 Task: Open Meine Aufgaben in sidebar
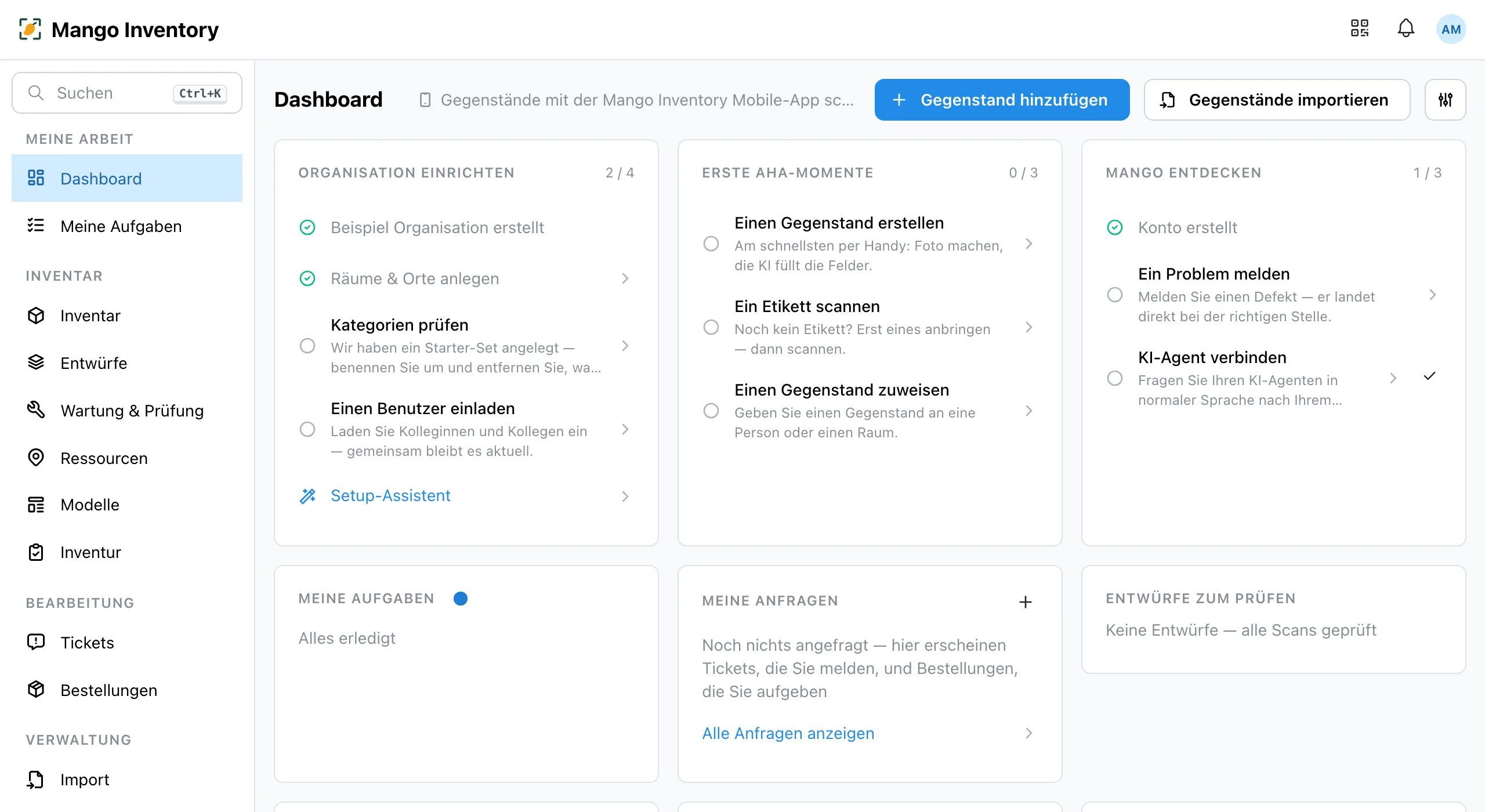coord(127,226)
